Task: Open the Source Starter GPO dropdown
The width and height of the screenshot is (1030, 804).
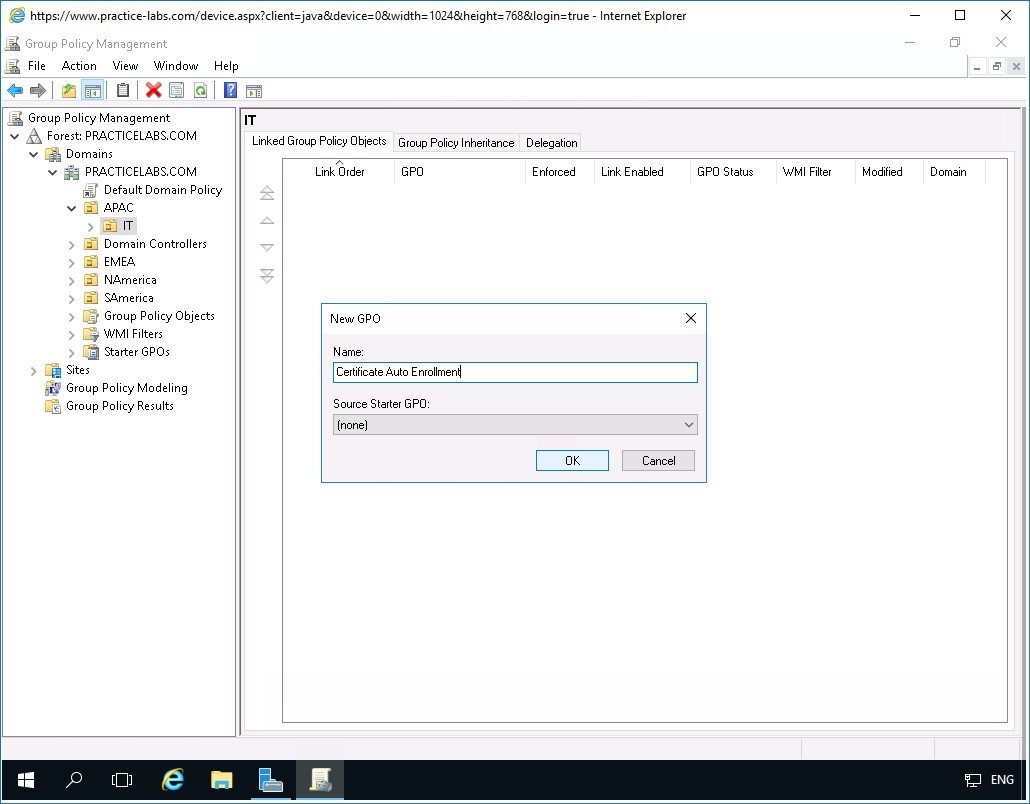Action: [687, 424]
